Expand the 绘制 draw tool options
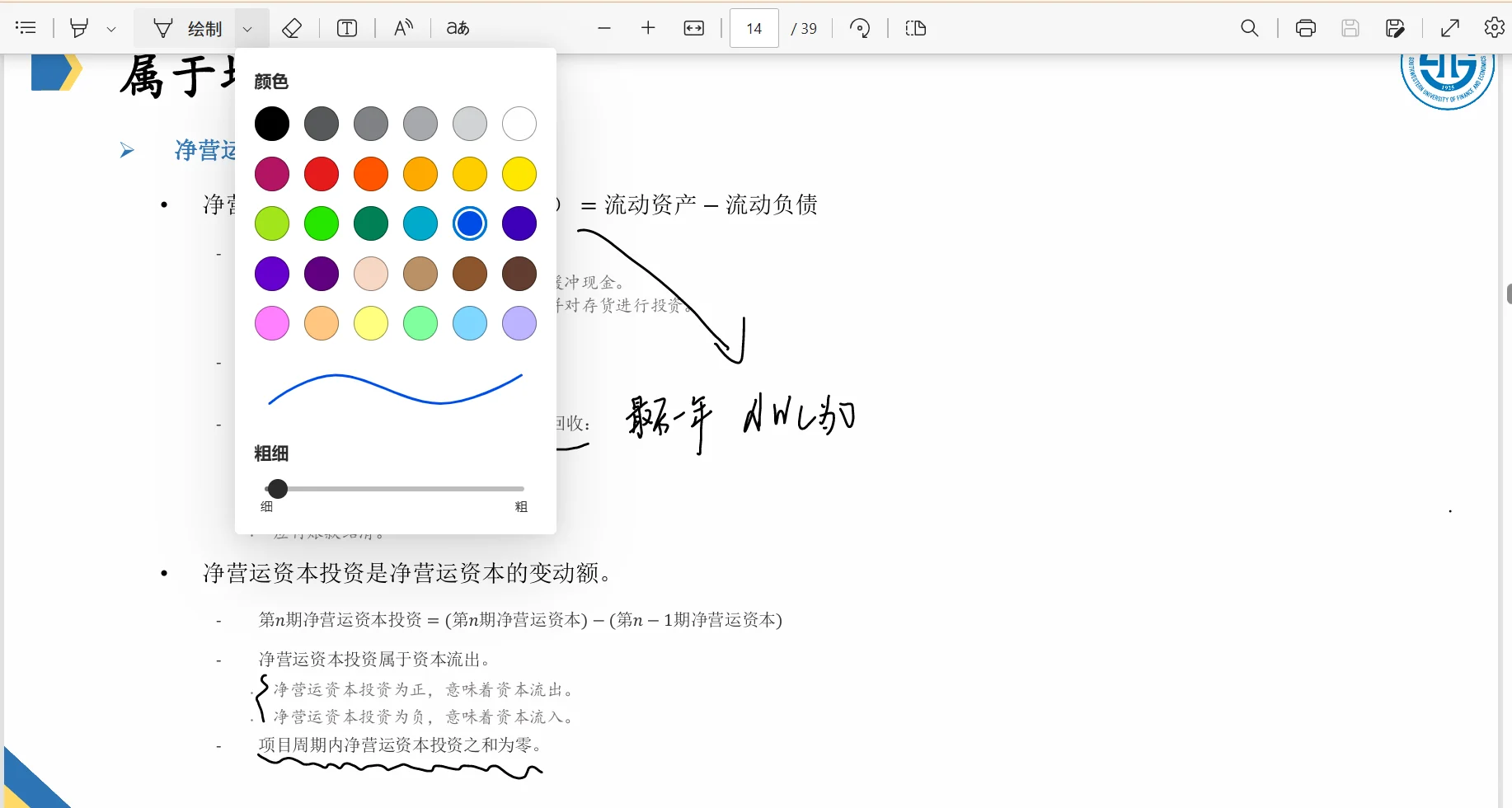Image resolution: width=1512 pixels, height=808 pixels. [247, 27]
